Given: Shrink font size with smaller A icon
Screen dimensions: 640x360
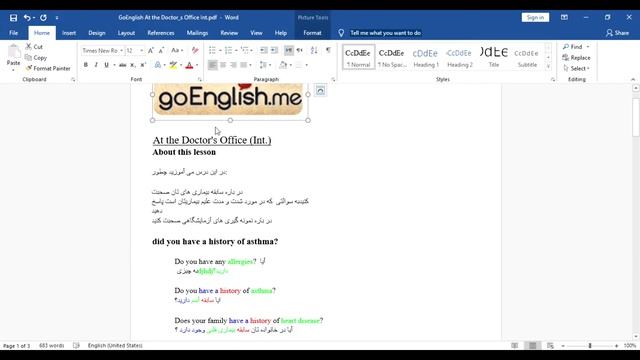Looking at the screenshot, I should click(161, 51).
